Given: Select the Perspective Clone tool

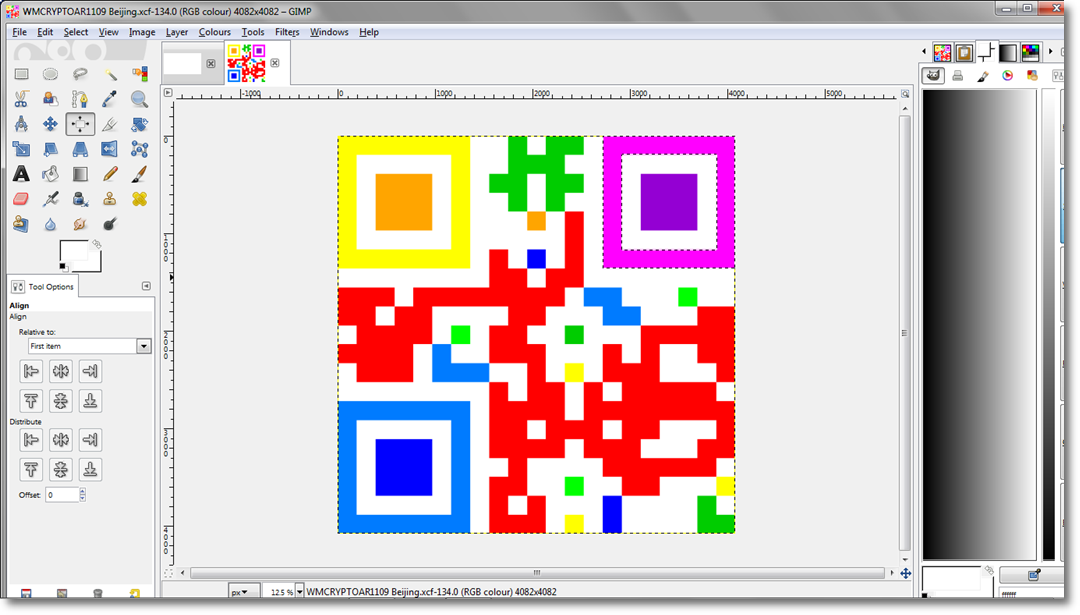Looking at the screenshot, I should (21, 224).
